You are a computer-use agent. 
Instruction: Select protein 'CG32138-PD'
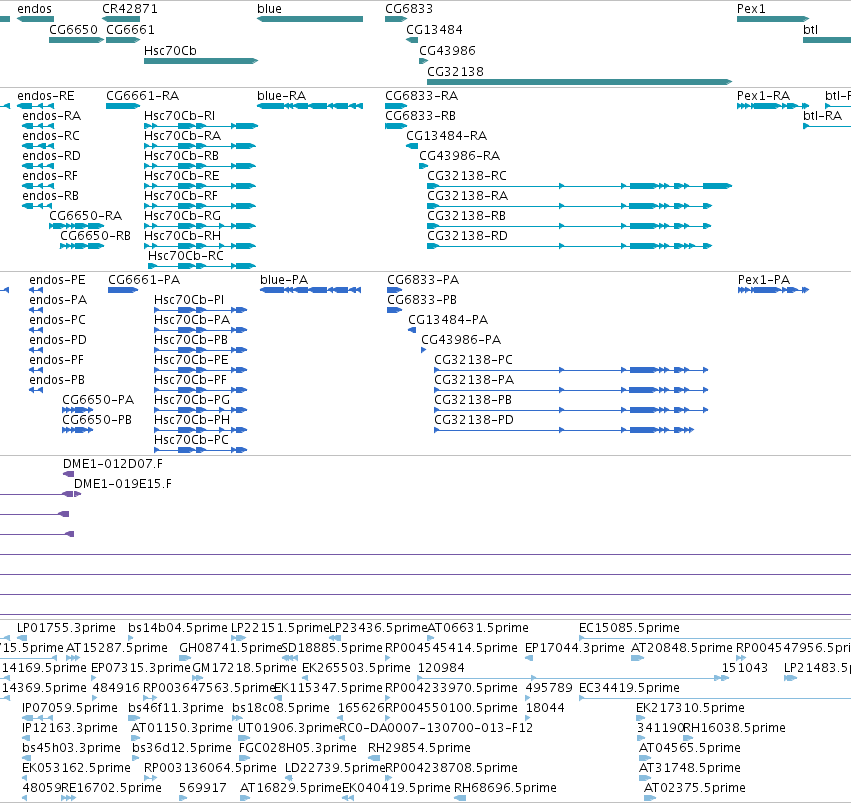tap(474, 420)
